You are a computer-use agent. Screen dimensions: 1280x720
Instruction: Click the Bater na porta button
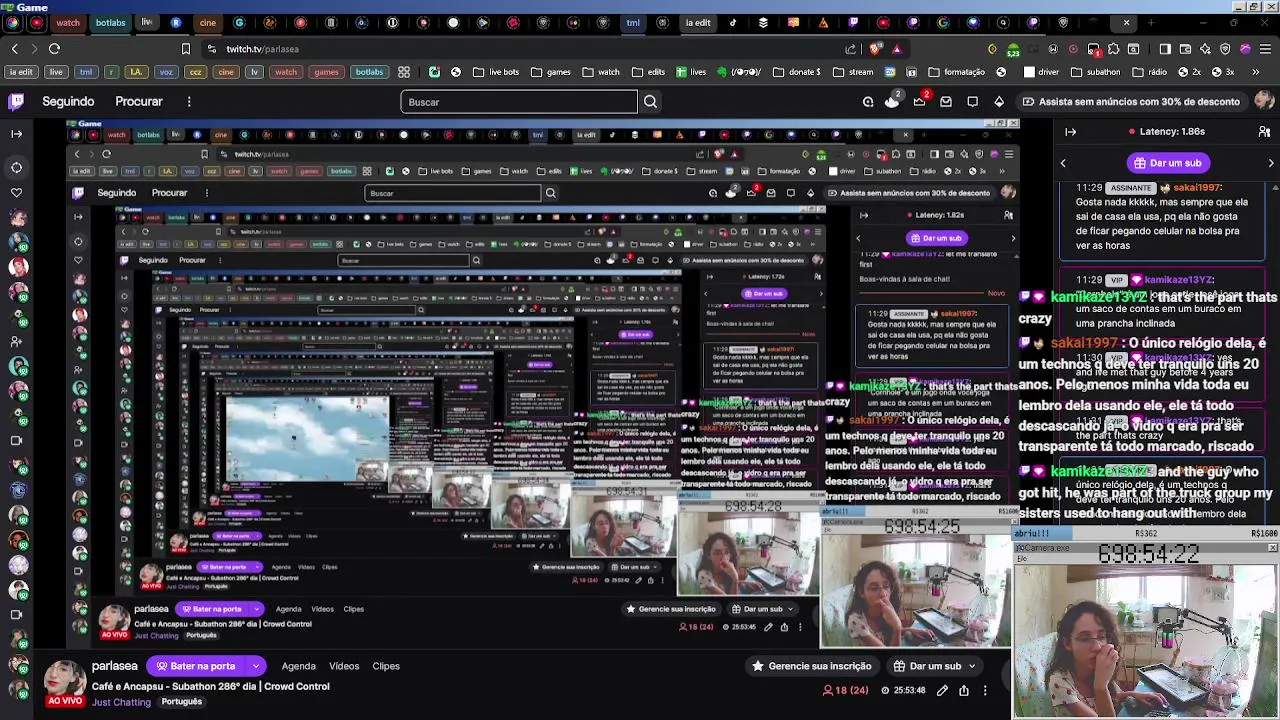[x=196, y=666]
